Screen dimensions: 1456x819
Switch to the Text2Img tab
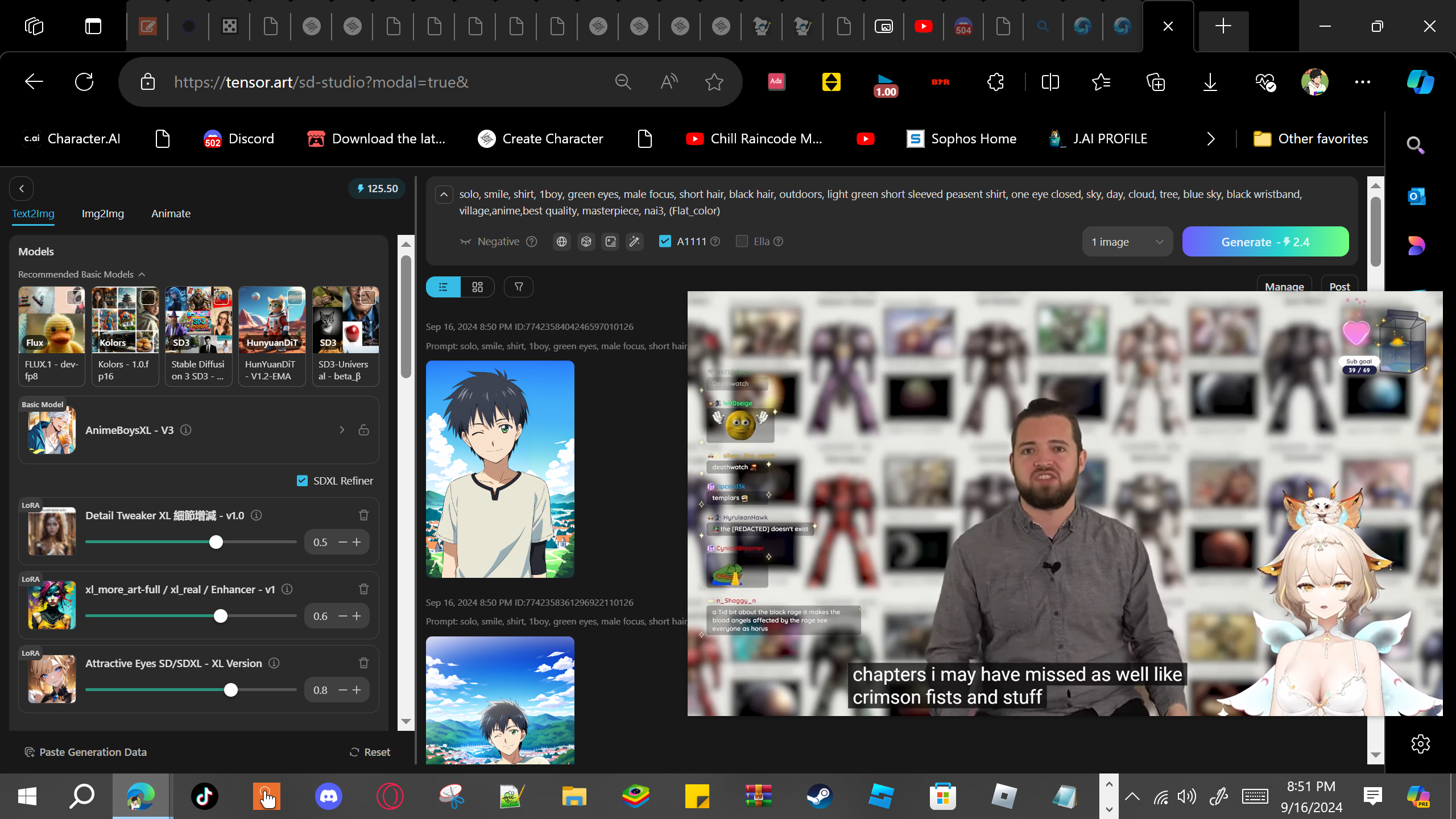pos(34,214)
